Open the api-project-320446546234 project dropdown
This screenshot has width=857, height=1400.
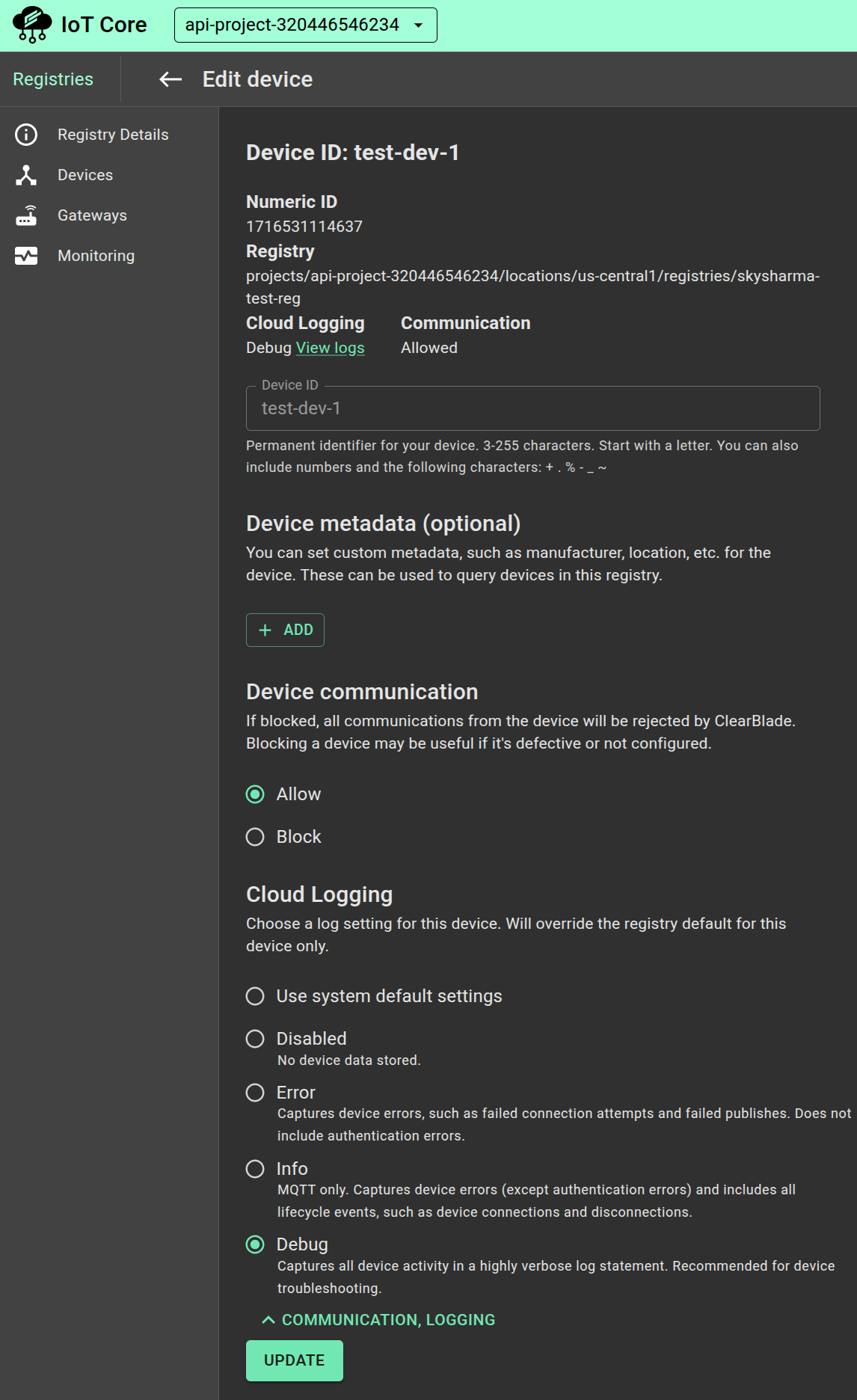pyautogui.click(x=305, y=25)
